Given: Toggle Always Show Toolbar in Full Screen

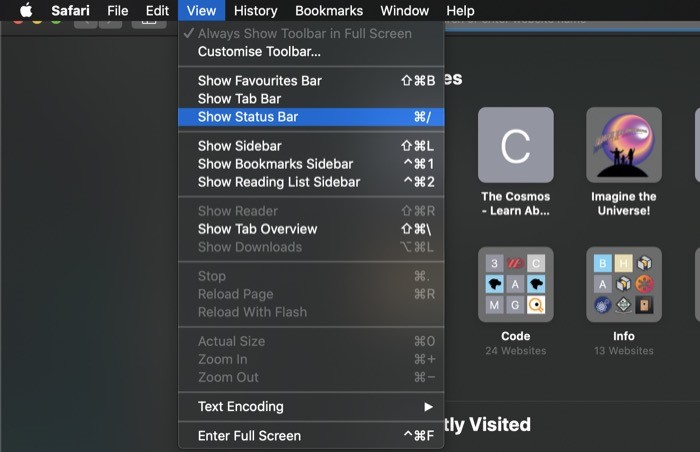Looking at the screenshot, I should click(x=311, y=33).
